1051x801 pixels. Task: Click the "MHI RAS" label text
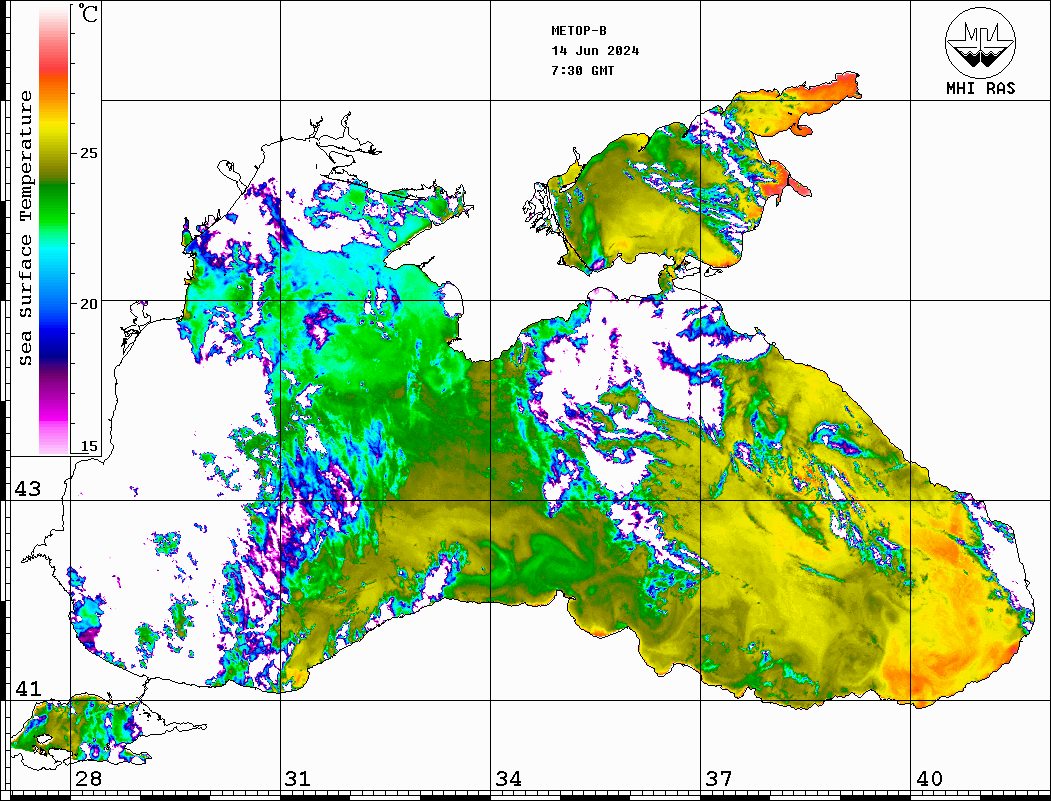tap(981, 88)
